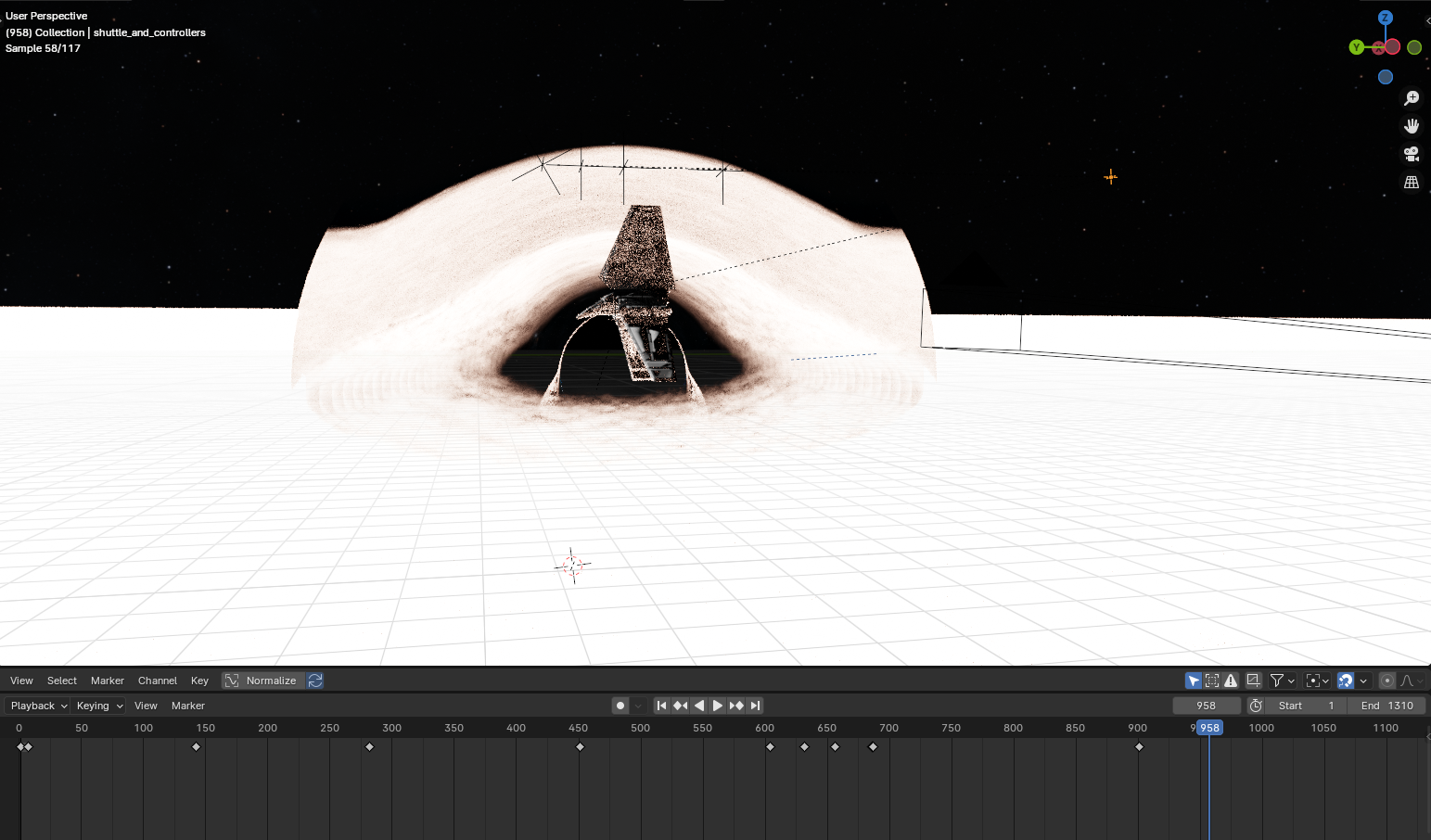Open the Select menu
Image resolution: width=1431 pixels, height=840 pixels.
(x=62, y=681)
